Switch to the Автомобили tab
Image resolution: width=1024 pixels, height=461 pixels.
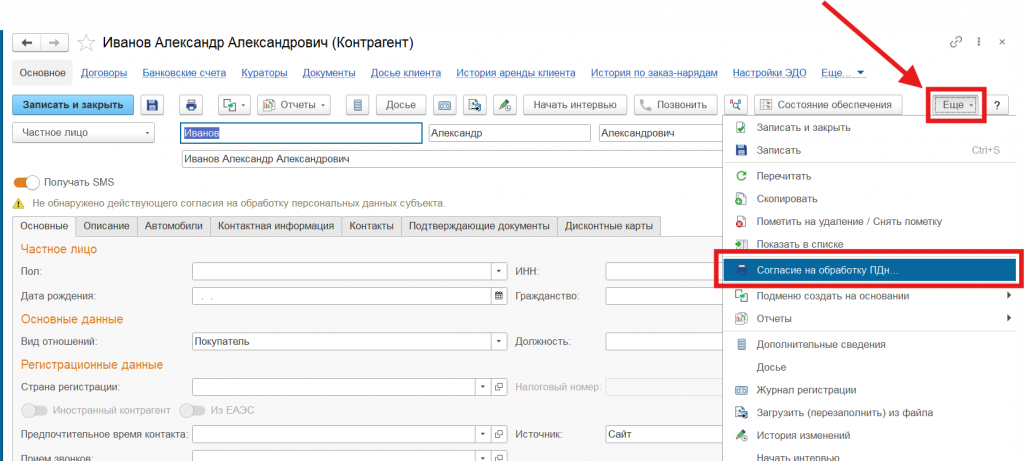pyautogui.click(x=173, y=226)
